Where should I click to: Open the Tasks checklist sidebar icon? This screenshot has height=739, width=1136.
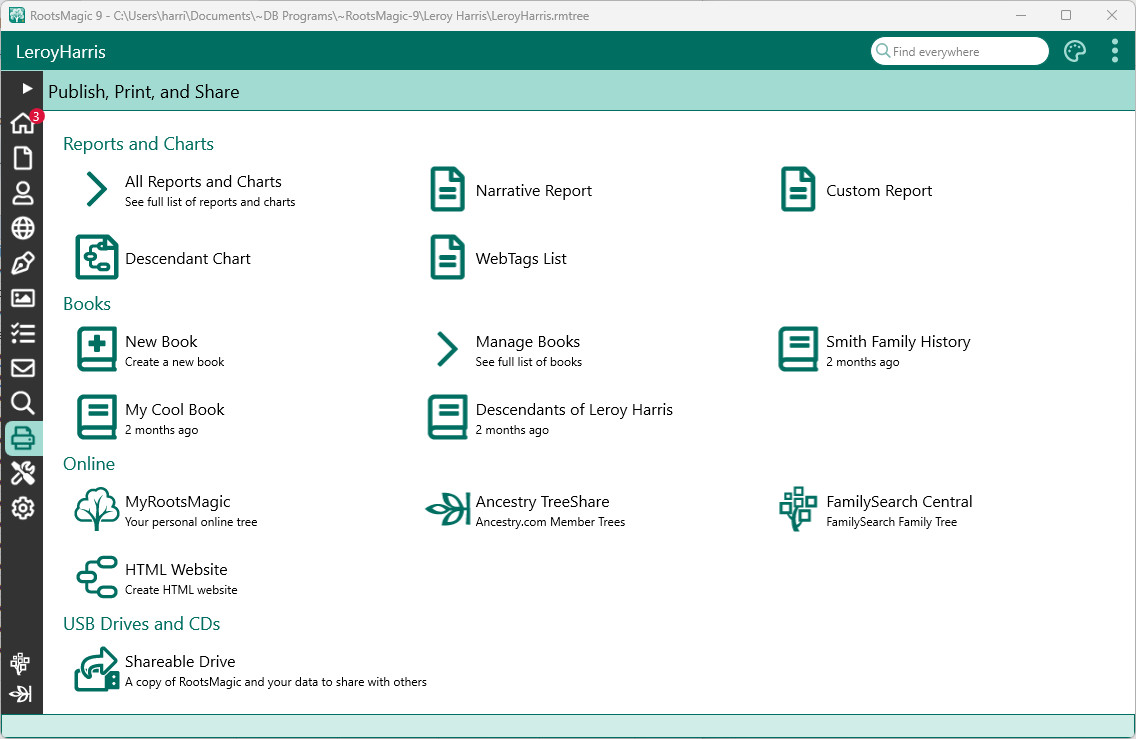point(22,333)
